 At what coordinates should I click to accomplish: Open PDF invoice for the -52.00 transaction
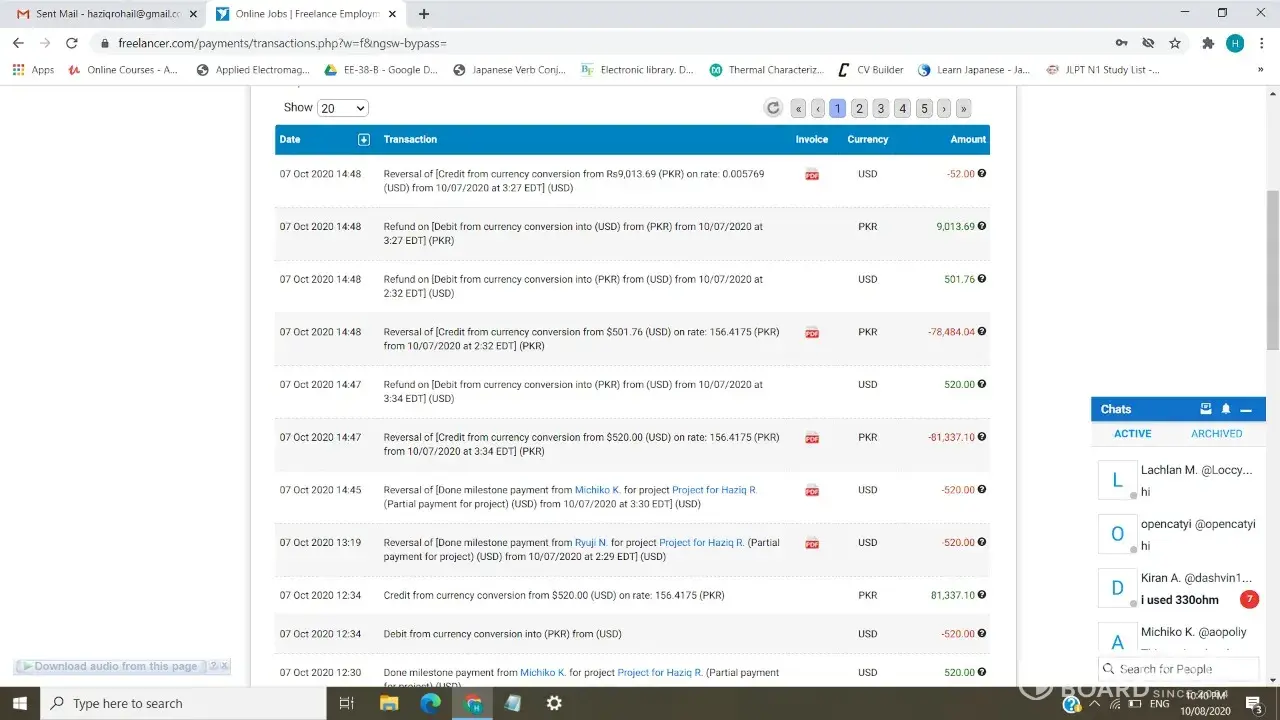point(812,174)
